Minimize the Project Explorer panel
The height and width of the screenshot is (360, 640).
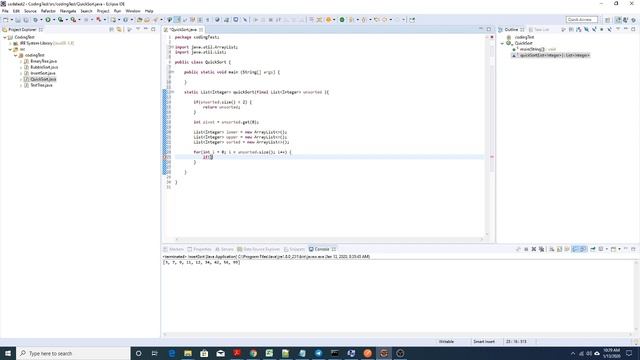tap(146, 29)
